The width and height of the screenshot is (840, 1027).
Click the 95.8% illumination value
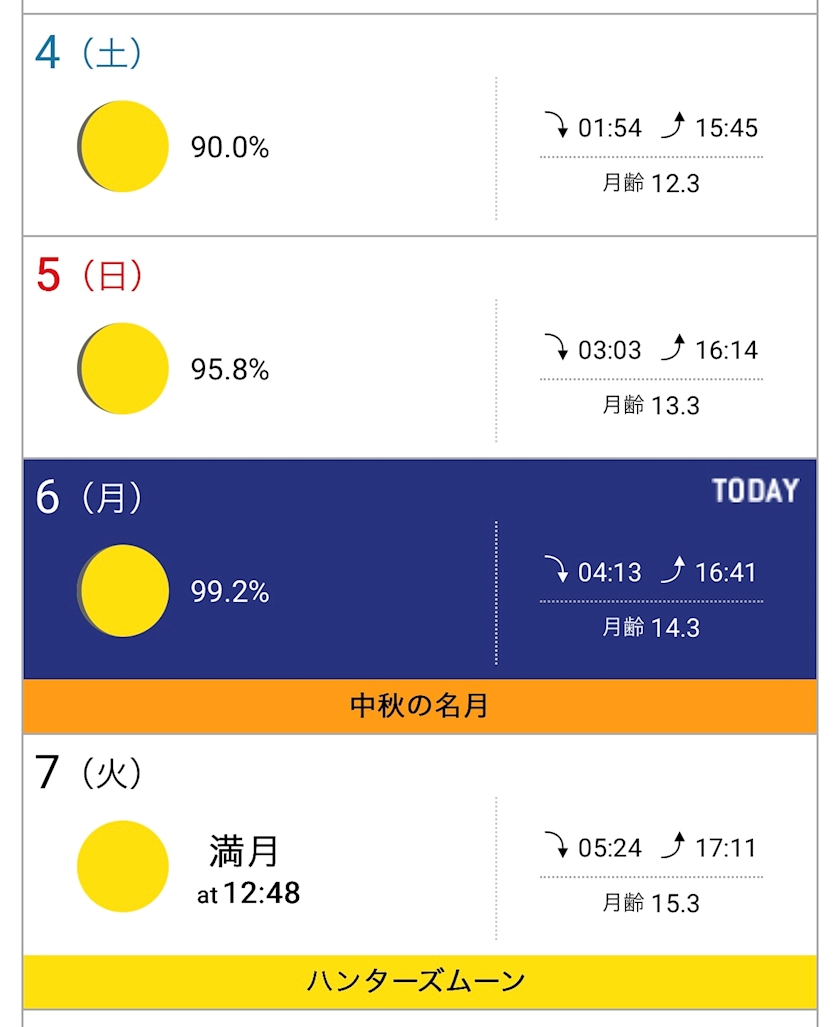[x=230, y=370]
